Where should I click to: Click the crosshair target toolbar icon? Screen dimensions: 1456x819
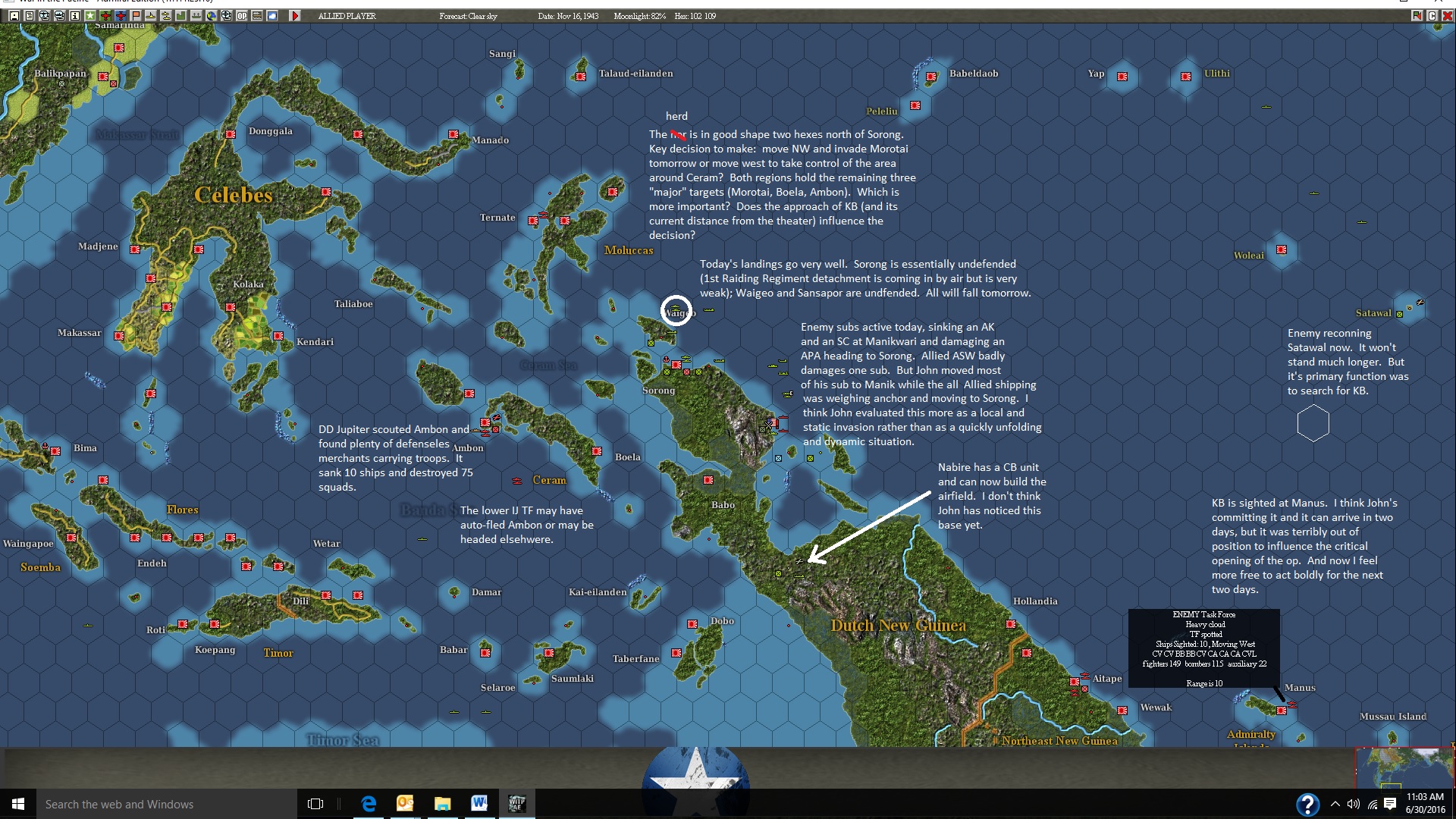coord(227,15)
